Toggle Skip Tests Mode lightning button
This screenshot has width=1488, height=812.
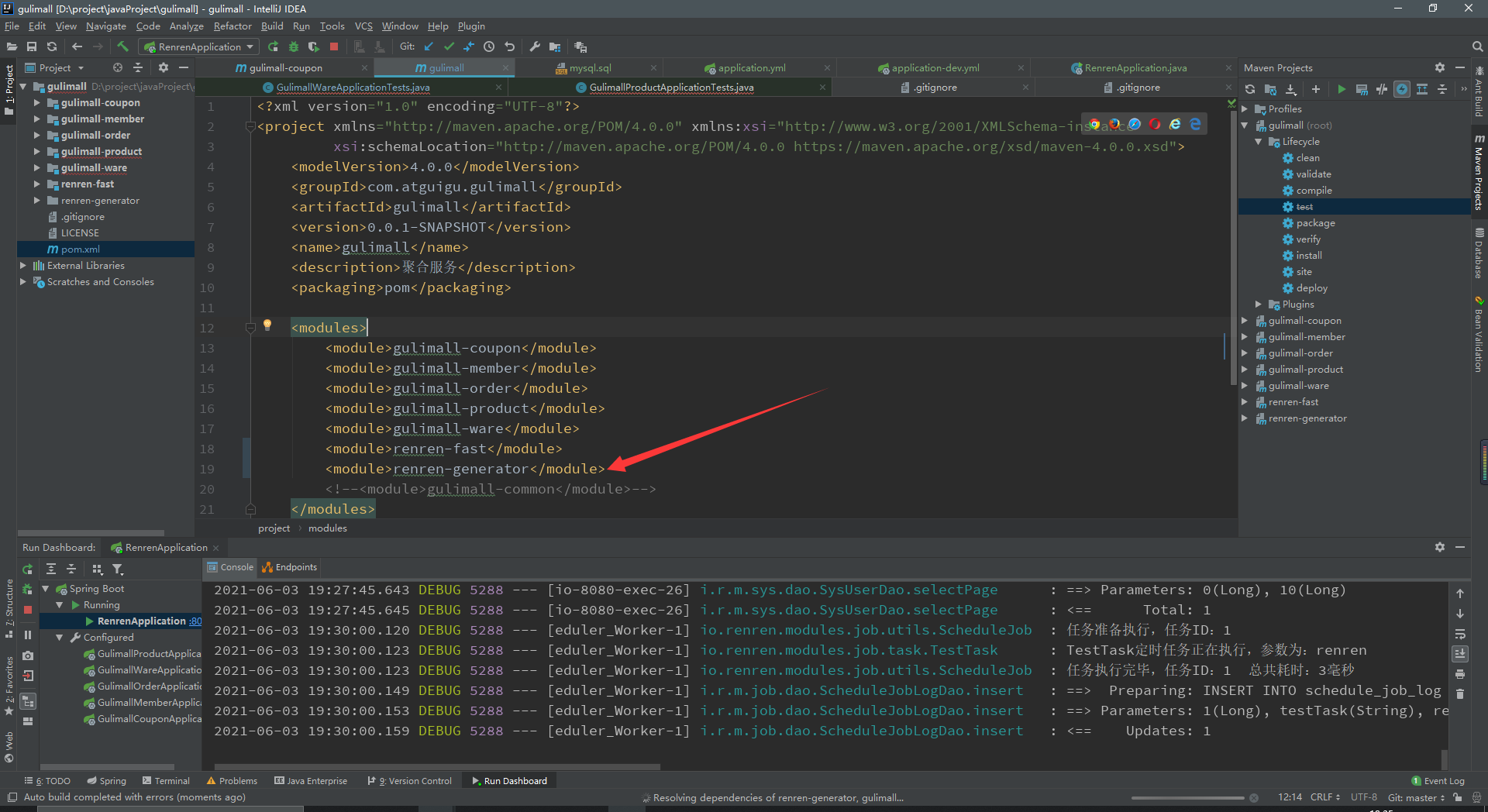point(1402,89)
